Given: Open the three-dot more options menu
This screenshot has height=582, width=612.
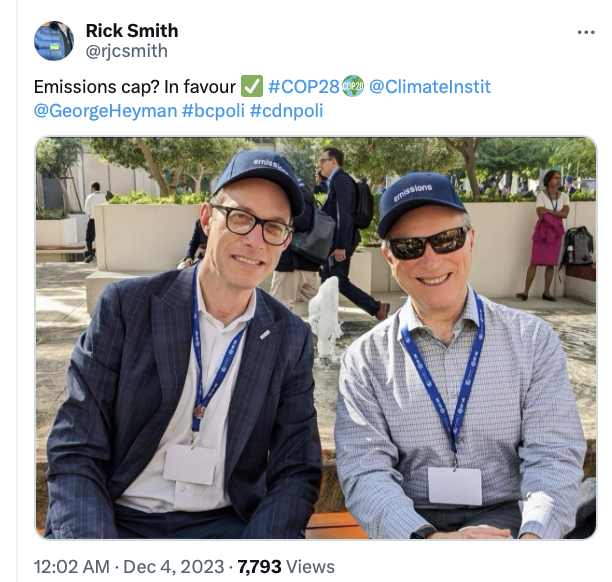Looking at the screenshot, I should pyautogui.click(x=586, y=32).
